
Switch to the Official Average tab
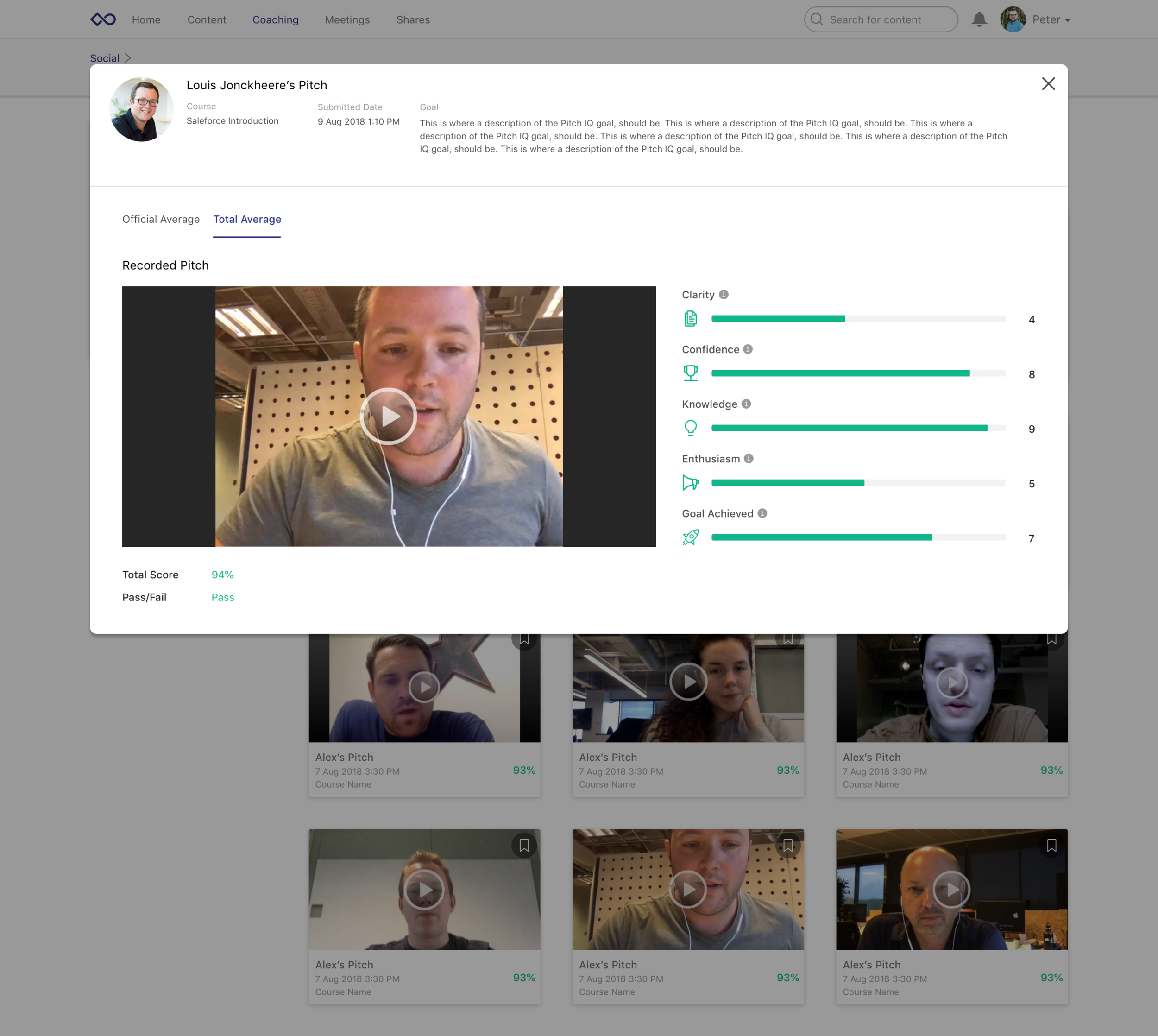pos(161,219)
